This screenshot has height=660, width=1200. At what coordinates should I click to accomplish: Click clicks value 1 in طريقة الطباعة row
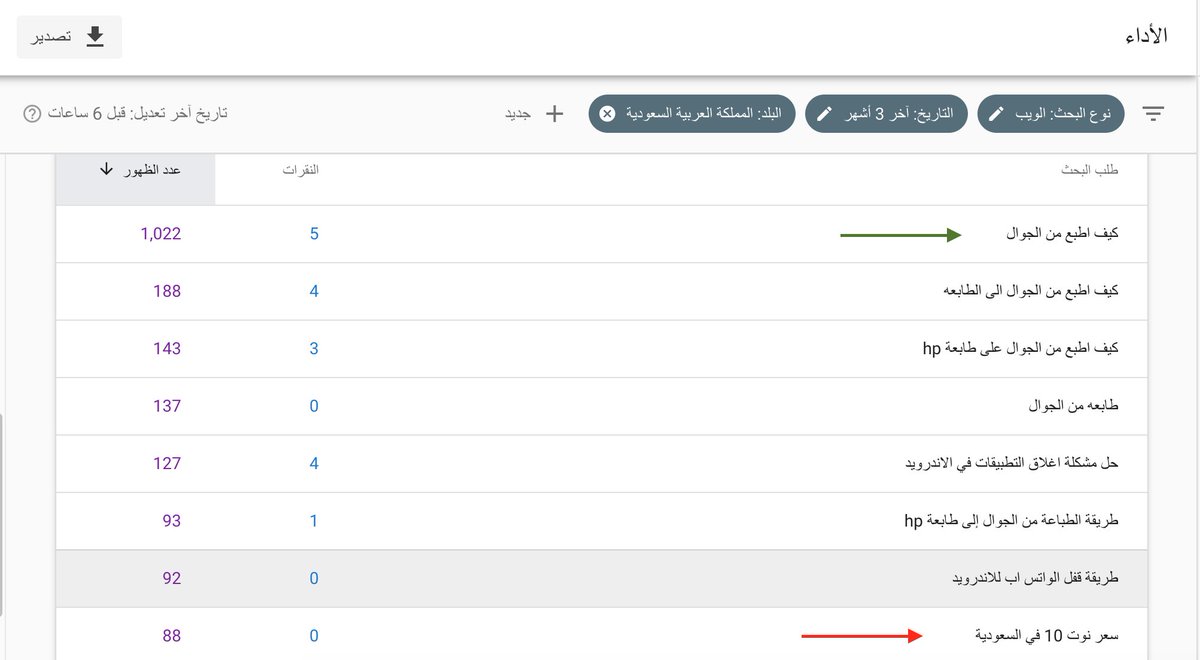point(314,520)
